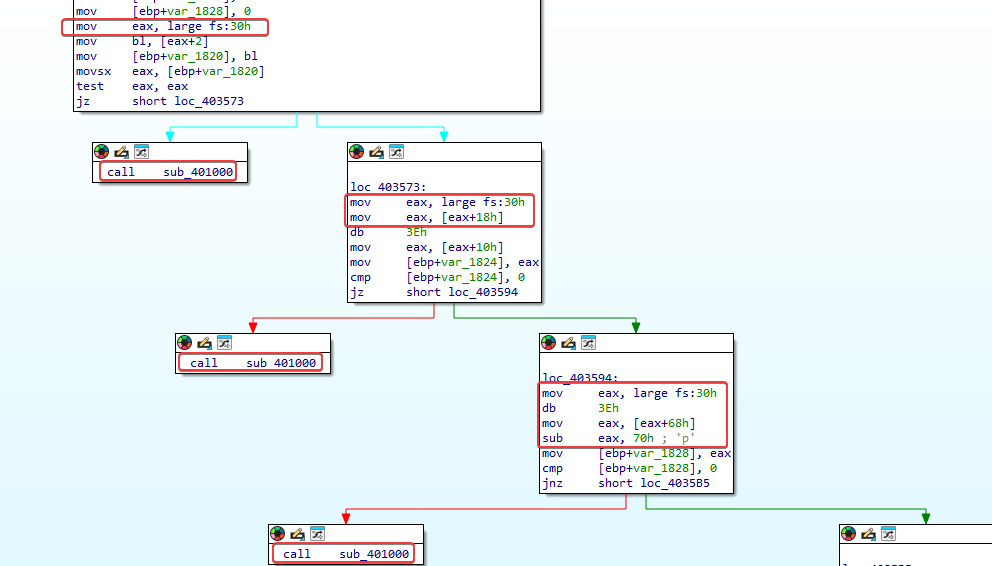Click color palette icon on cut-off bottom-right node
Viewport: 992px width, 566px height.
coord(849,534)
